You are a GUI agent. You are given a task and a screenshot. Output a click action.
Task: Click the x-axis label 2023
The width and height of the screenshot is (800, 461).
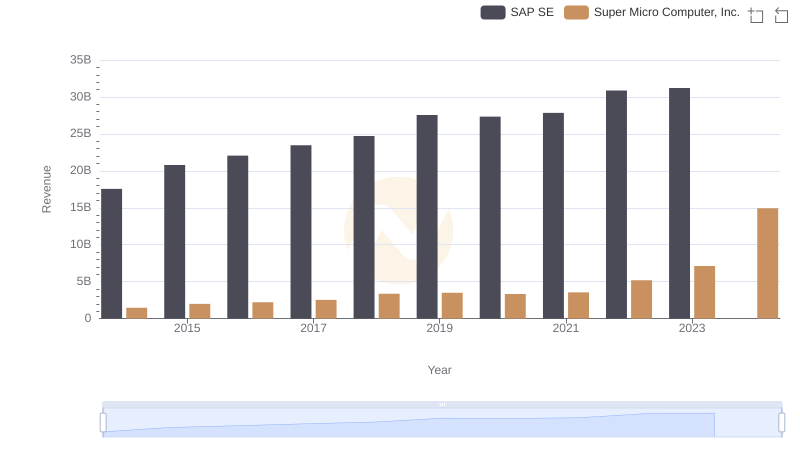click(692, 328)
